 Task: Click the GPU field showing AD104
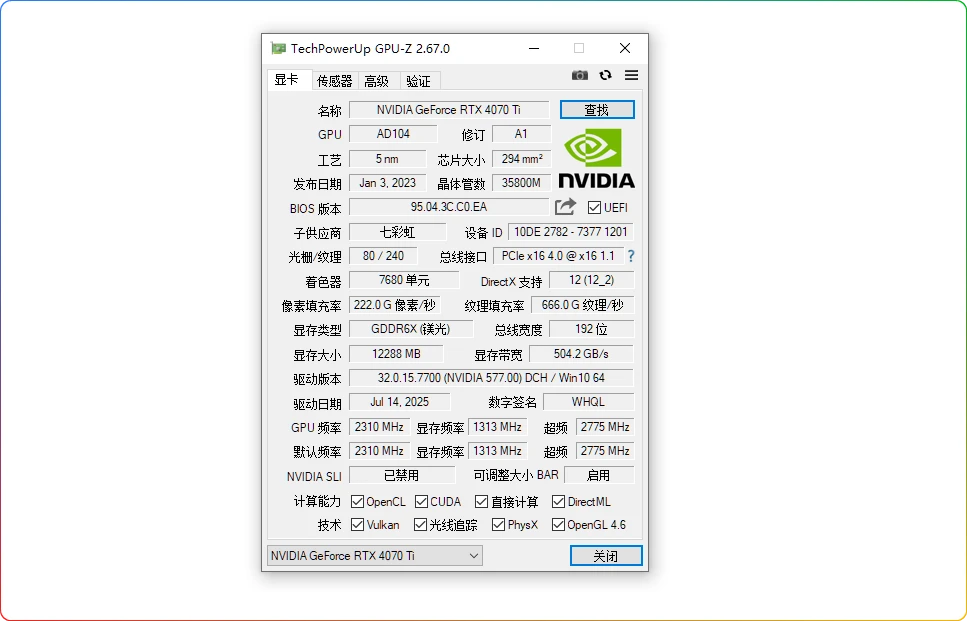pyautogui.click(x=393, y=134)
